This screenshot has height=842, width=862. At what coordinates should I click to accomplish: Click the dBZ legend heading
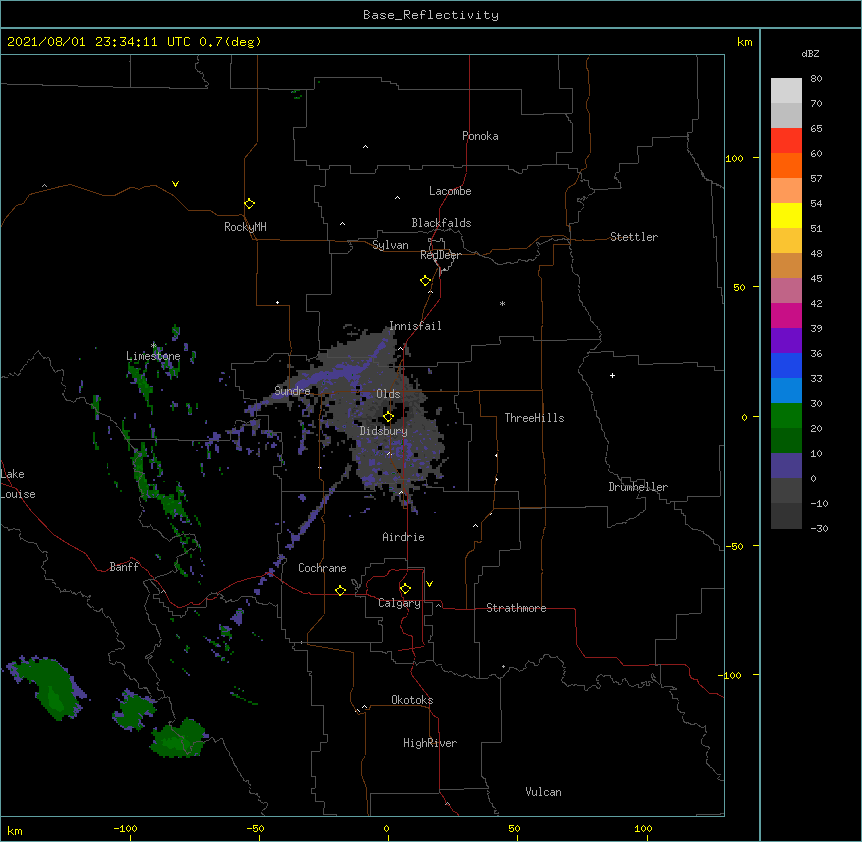pyautogui.click(x=810, y=53)
